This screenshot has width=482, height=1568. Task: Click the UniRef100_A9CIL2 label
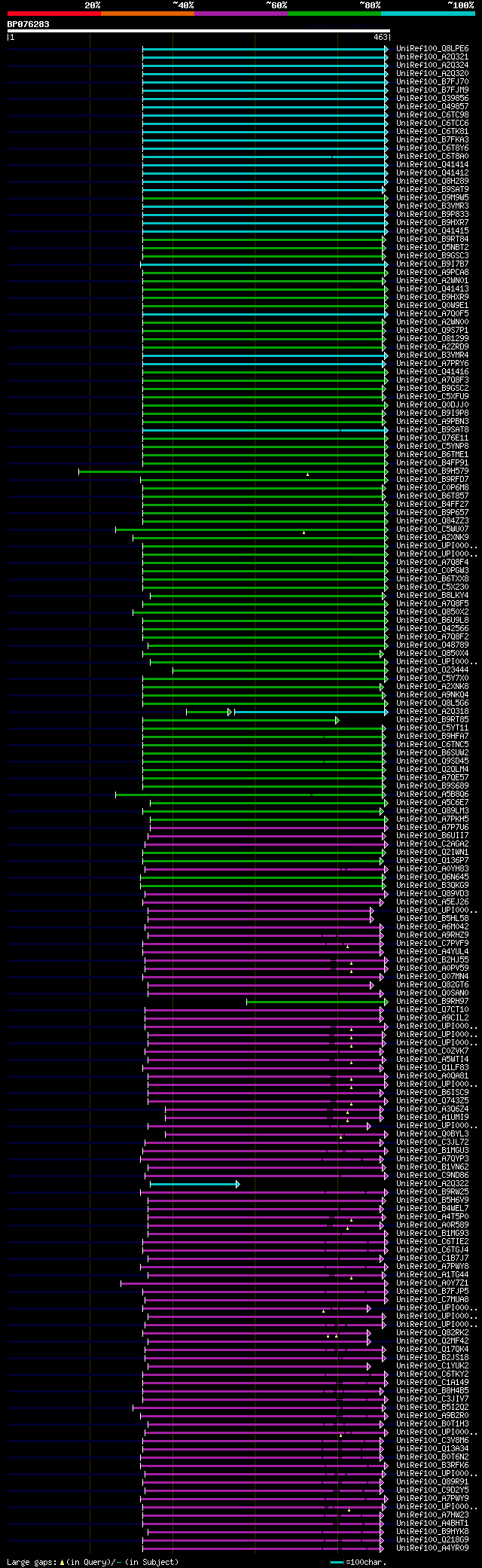[432, 1018]
